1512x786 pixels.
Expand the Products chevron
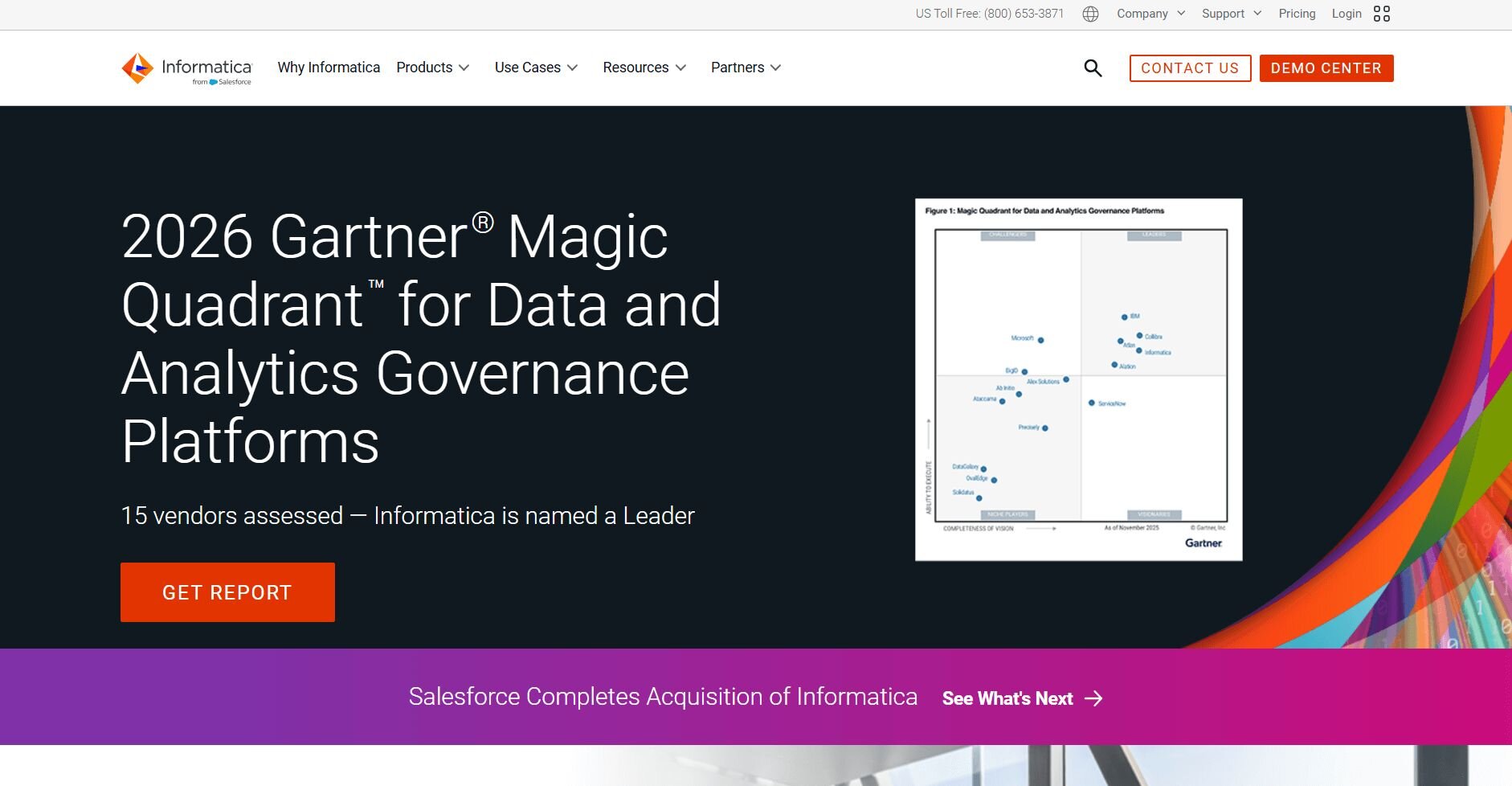click(x=464, y=68)
